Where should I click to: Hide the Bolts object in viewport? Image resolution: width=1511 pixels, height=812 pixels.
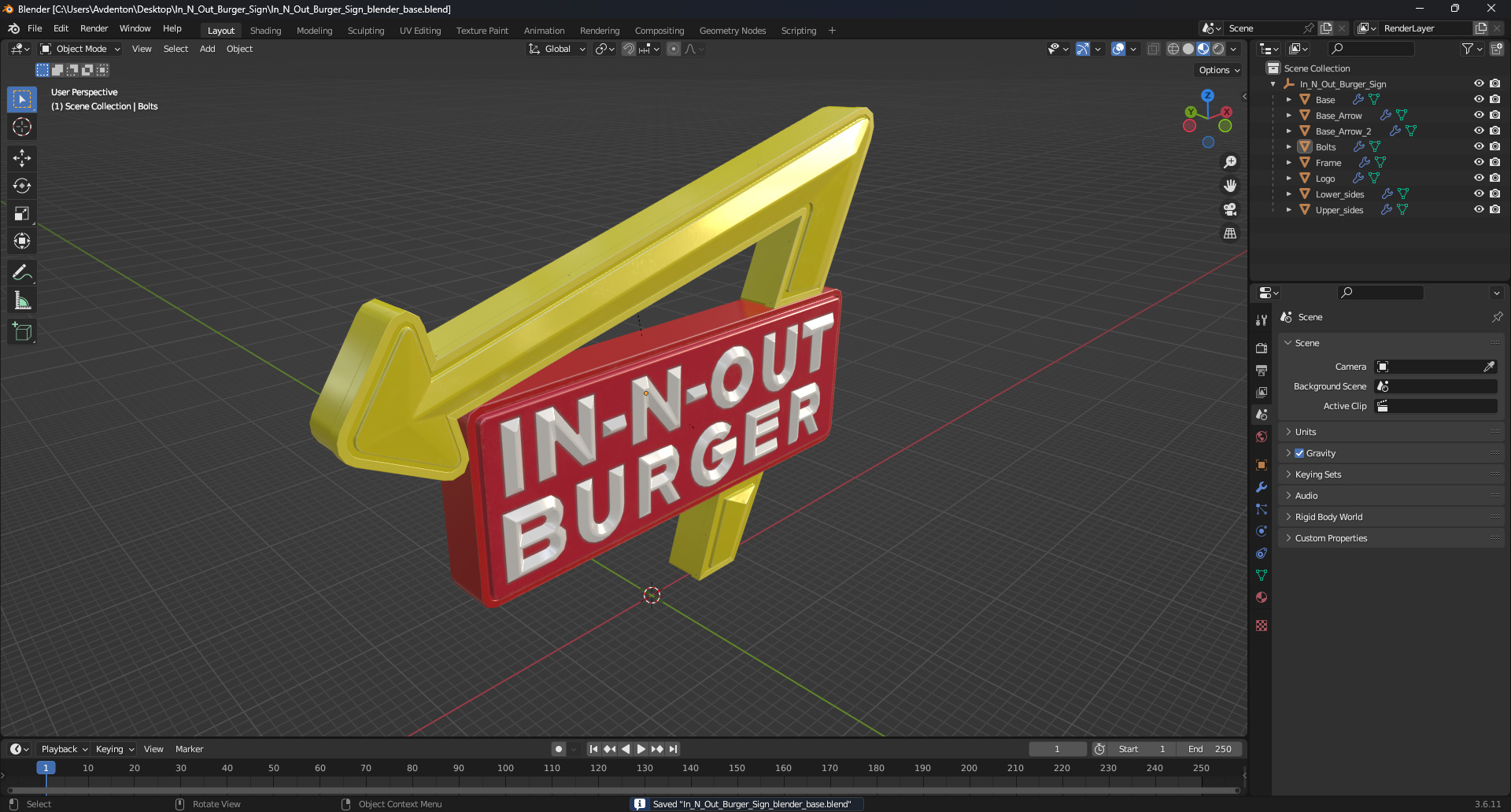pos(1479,146)
